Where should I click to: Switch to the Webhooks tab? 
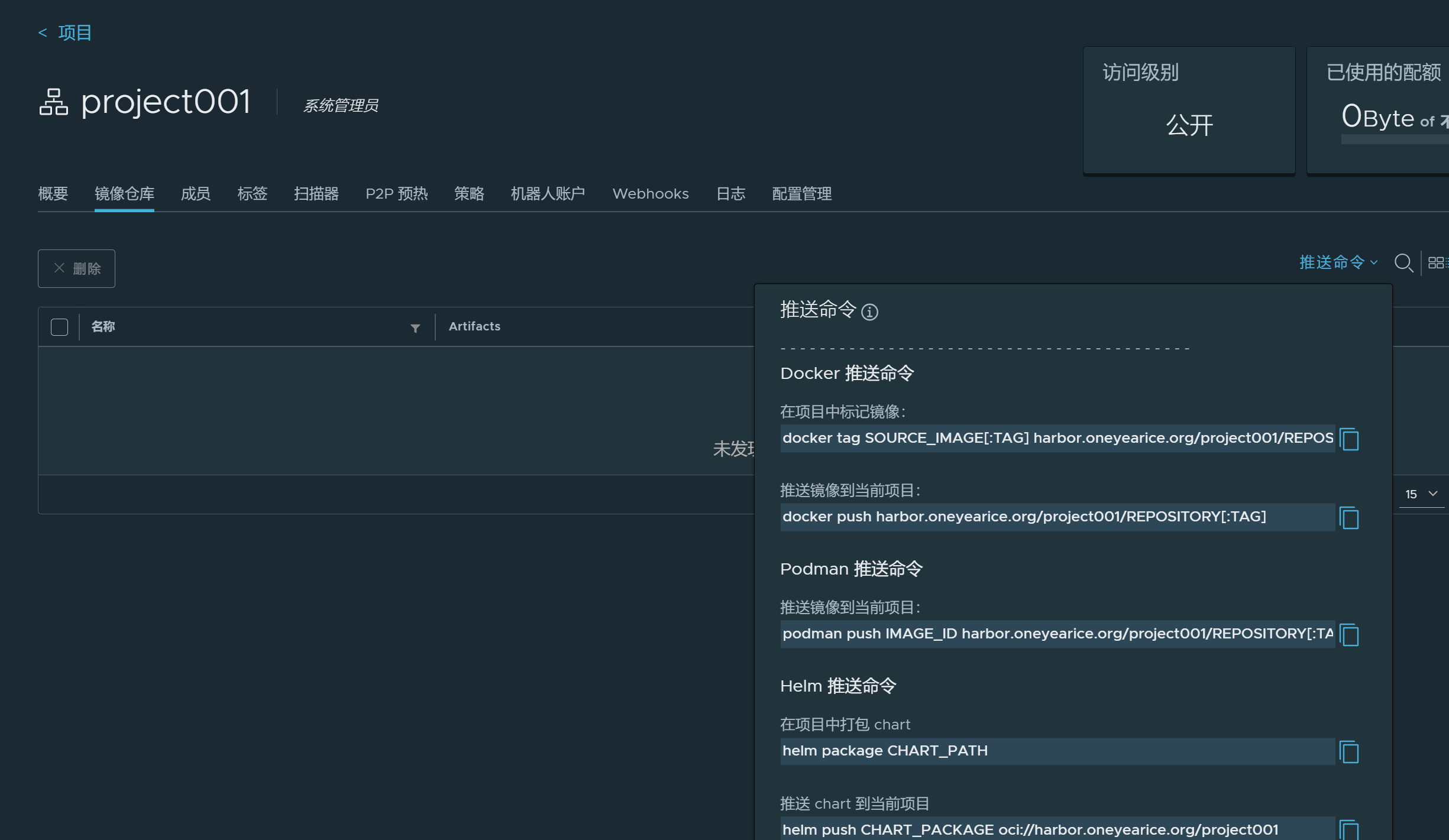pos(651,194)
